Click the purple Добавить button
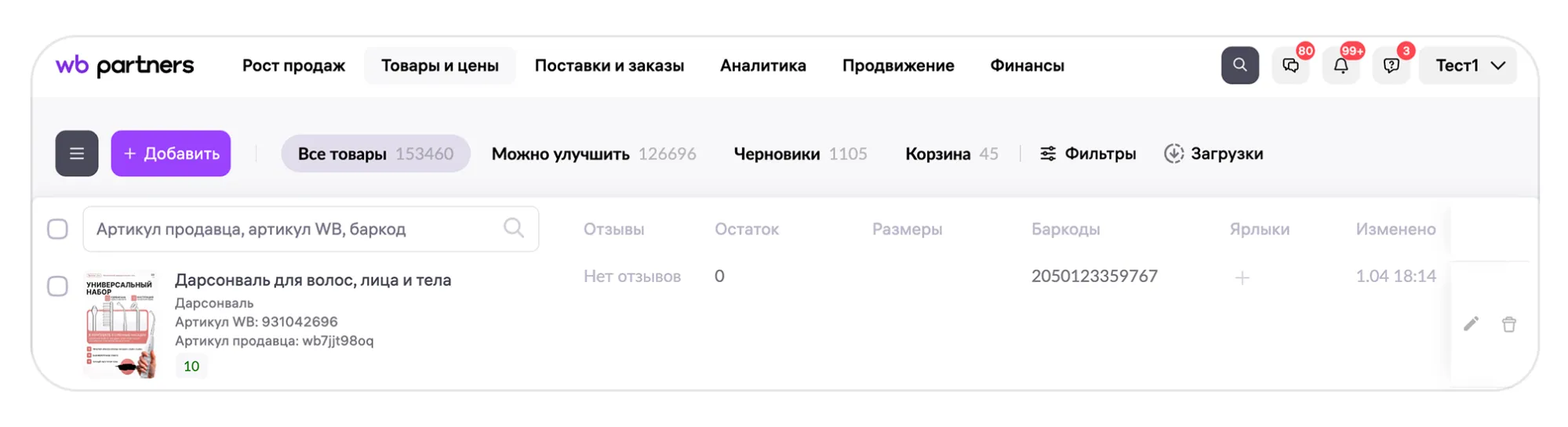This screenshot has width=1568, height=427. [x=171, y=154]
